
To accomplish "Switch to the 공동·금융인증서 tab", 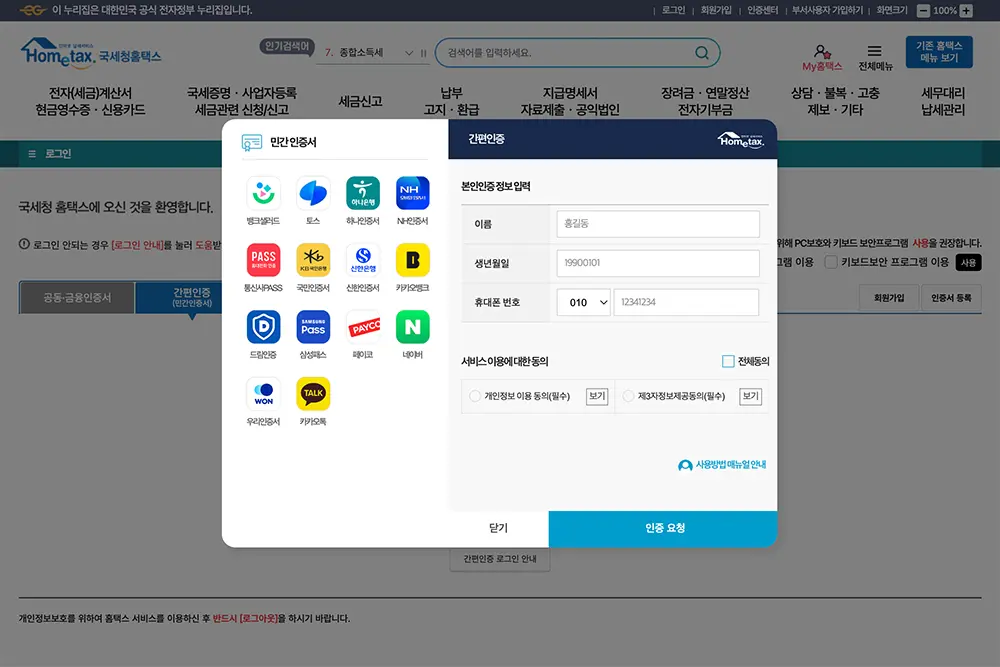I will [77, 297].
